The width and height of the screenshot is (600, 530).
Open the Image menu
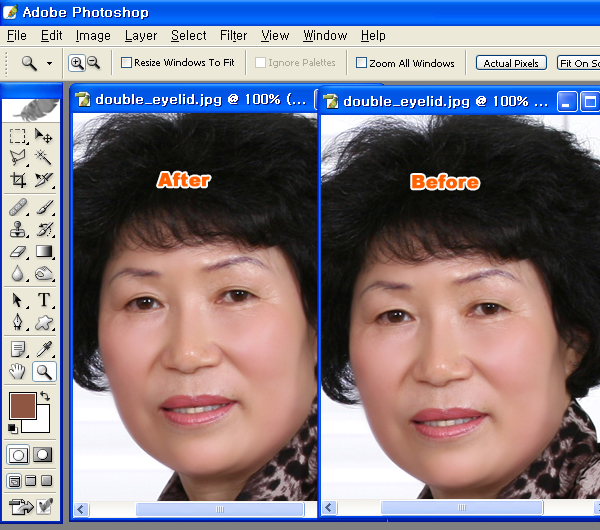click(93, 36)
